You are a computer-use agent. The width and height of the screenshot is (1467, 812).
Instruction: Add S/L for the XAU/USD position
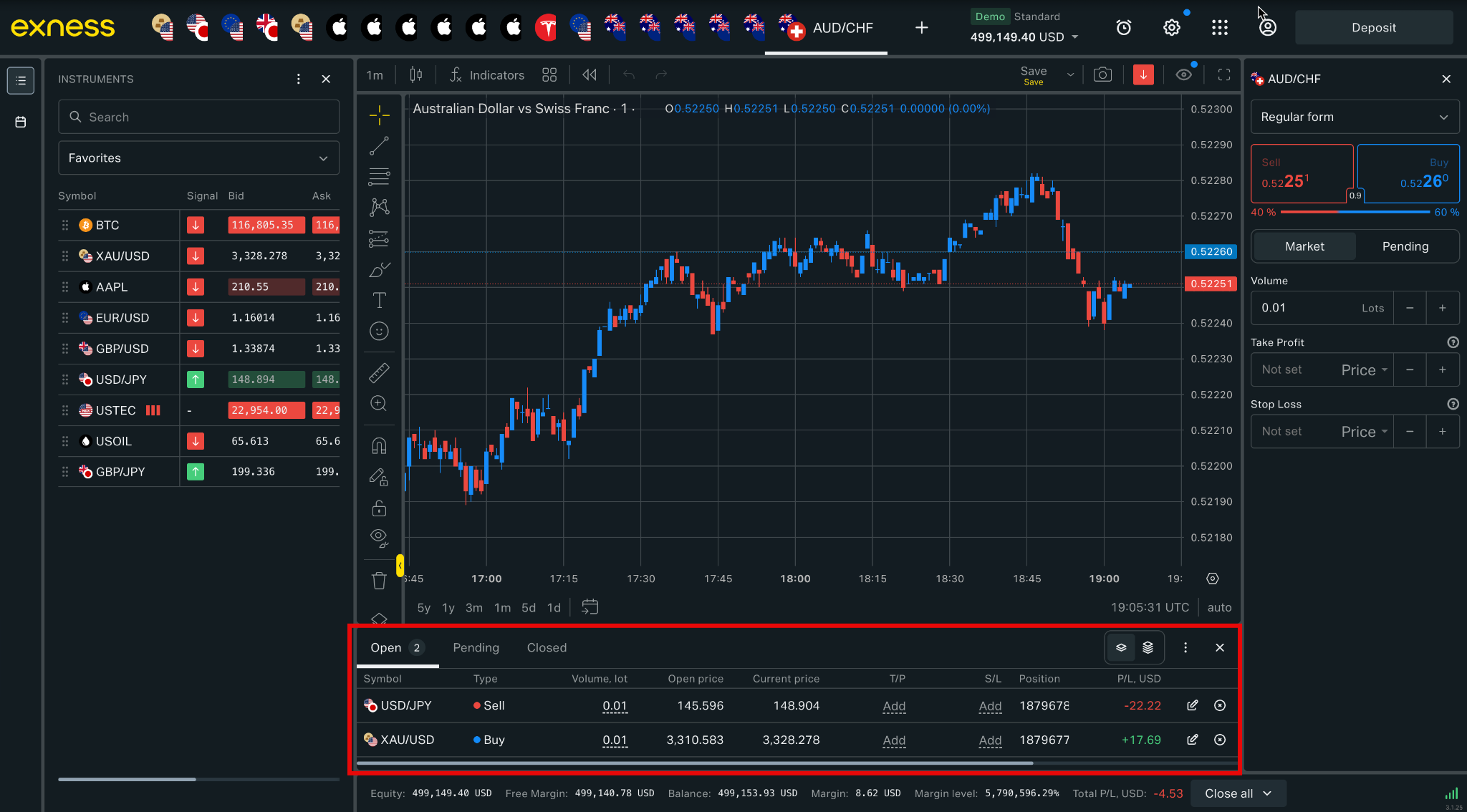(990, 740)
